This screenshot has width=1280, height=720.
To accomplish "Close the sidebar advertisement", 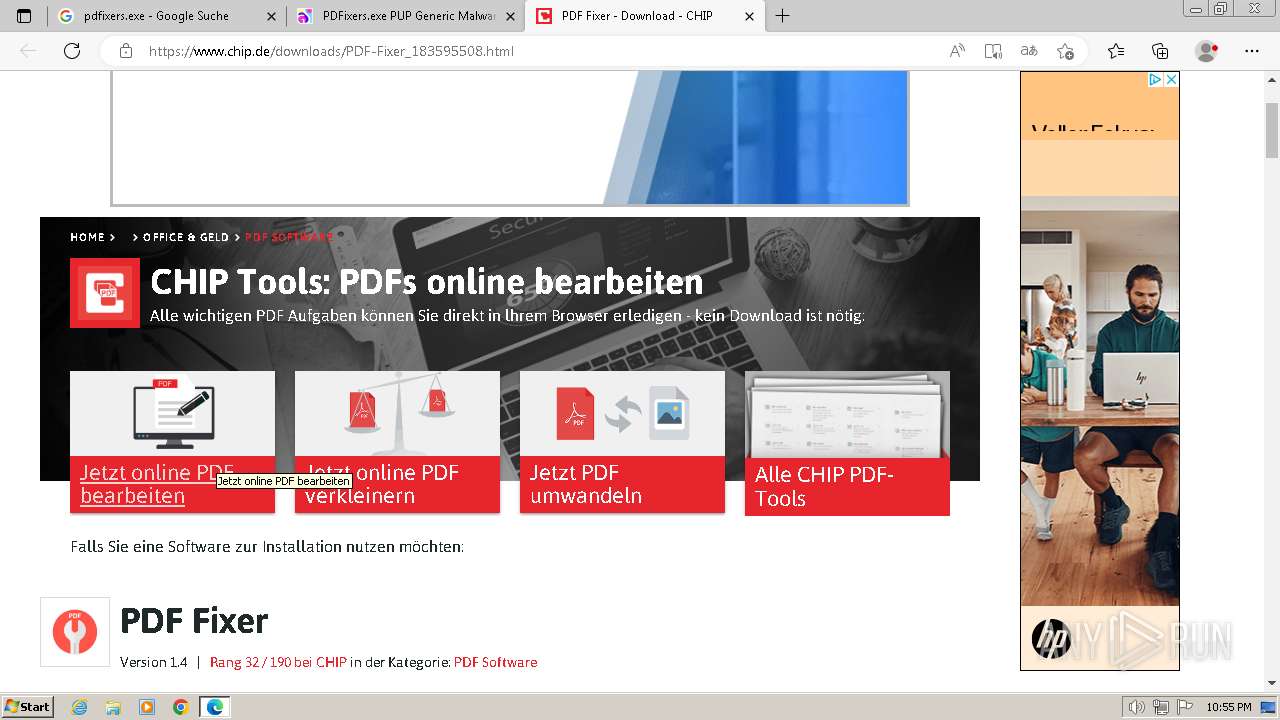I will [x=1171, y=79].
